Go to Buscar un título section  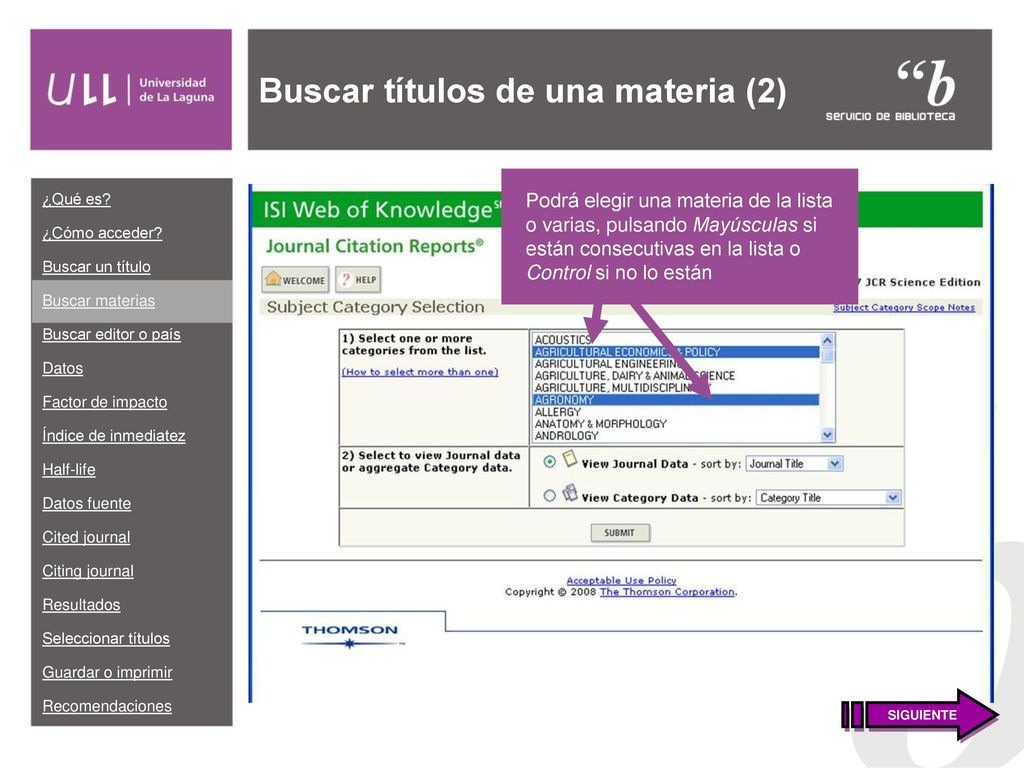click(x=96, y=267)
